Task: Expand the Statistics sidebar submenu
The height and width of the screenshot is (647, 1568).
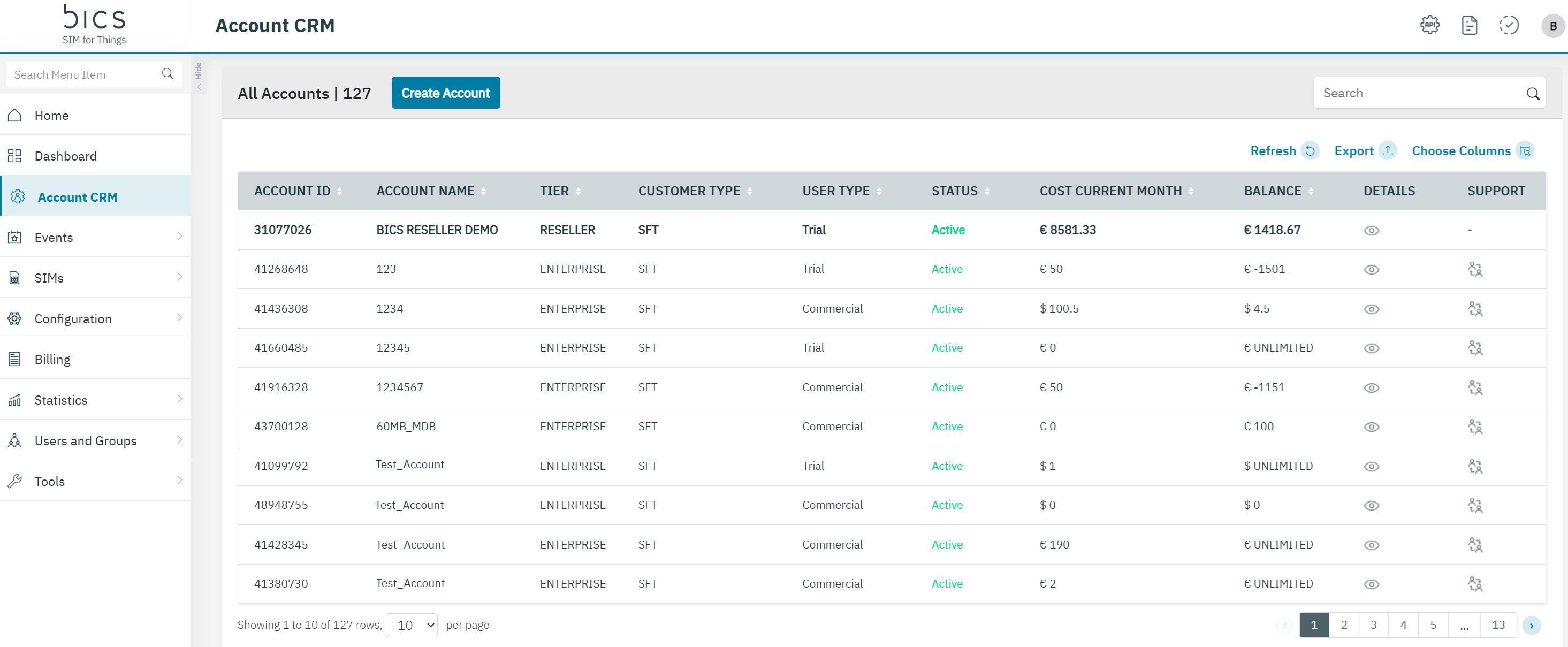Action: coord(180,399)
